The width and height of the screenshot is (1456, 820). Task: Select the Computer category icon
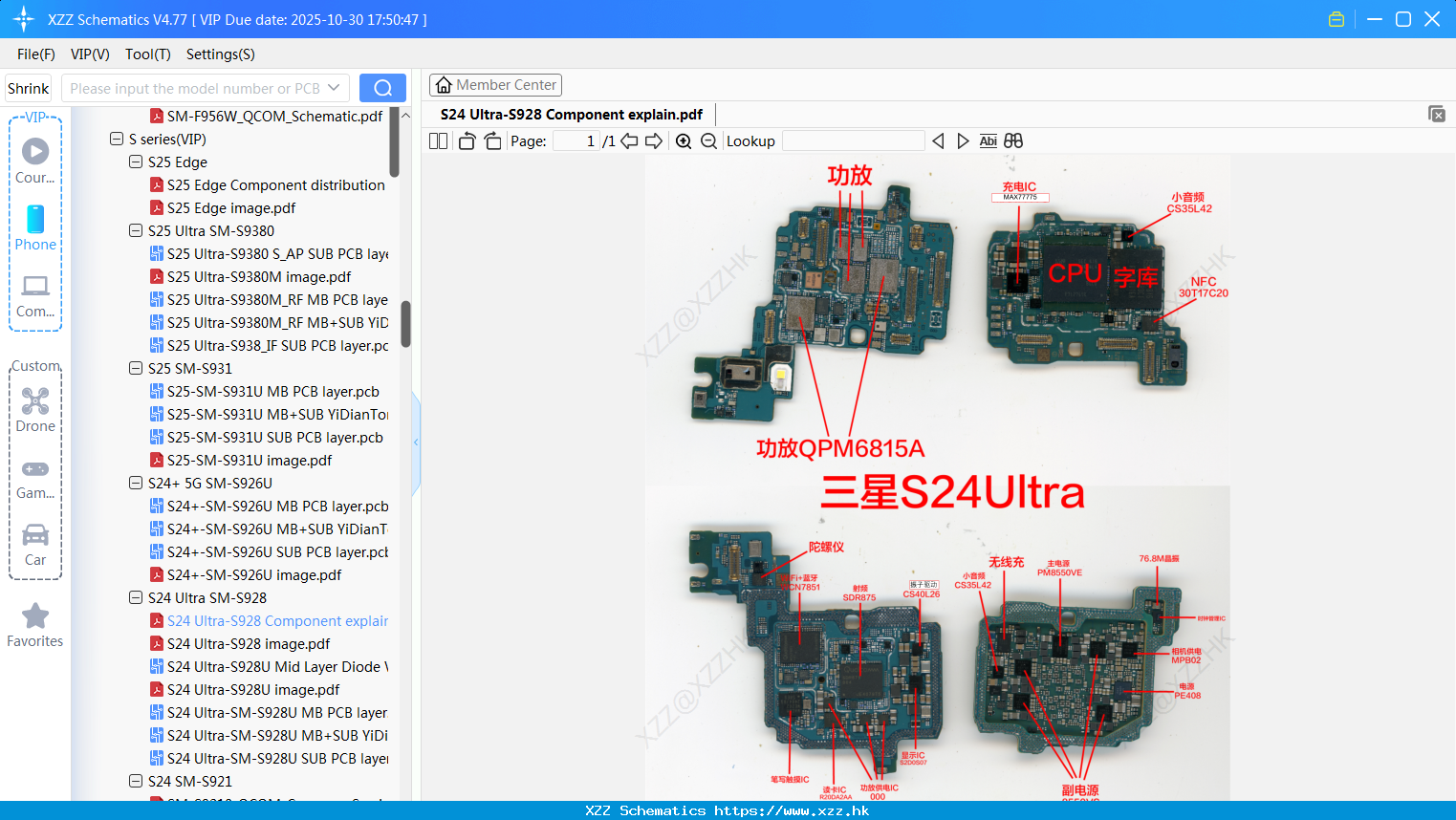tap(35, 296)
